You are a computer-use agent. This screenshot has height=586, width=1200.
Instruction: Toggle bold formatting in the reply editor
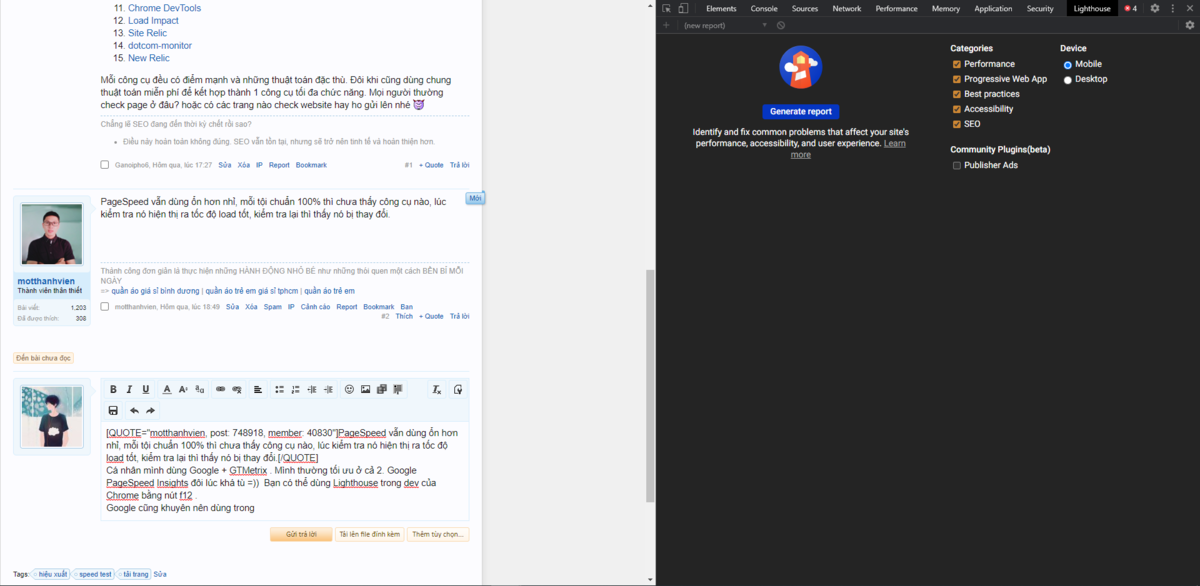(x=113, y=389)
